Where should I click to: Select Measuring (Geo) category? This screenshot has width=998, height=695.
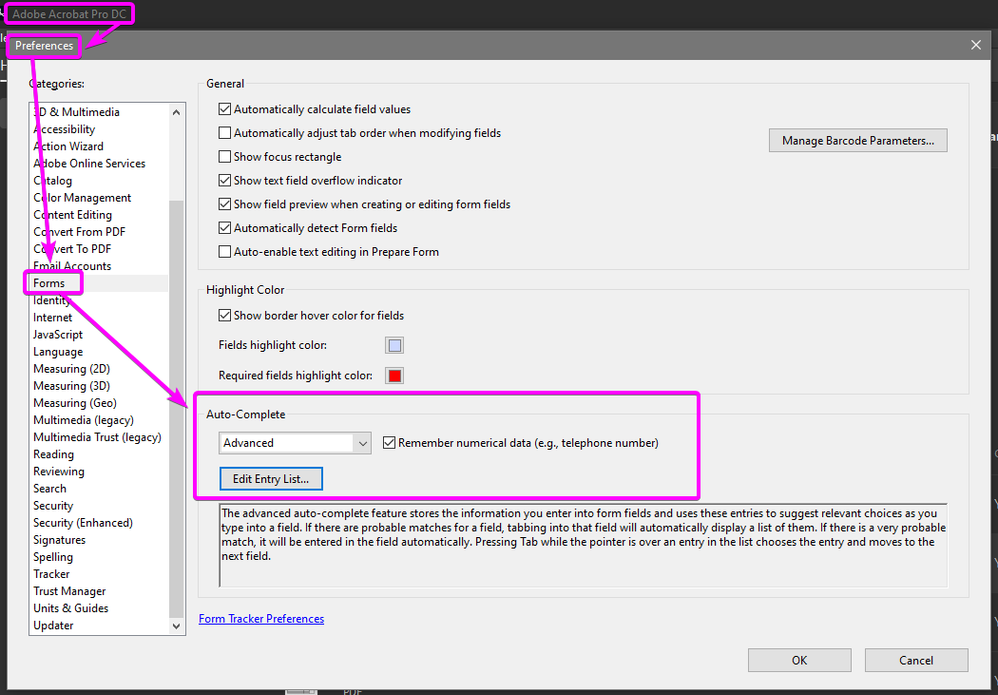tap(75, 404)
